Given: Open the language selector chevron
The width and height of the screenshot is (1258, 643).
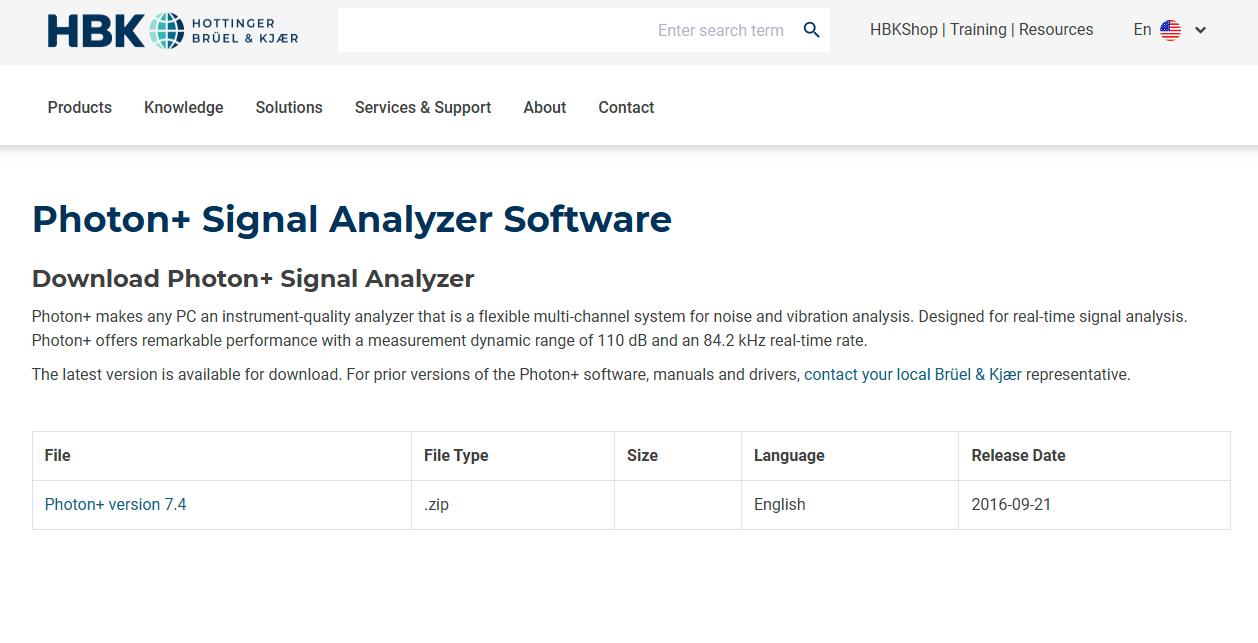Looking at the screenshot, I should (1199, 31).
